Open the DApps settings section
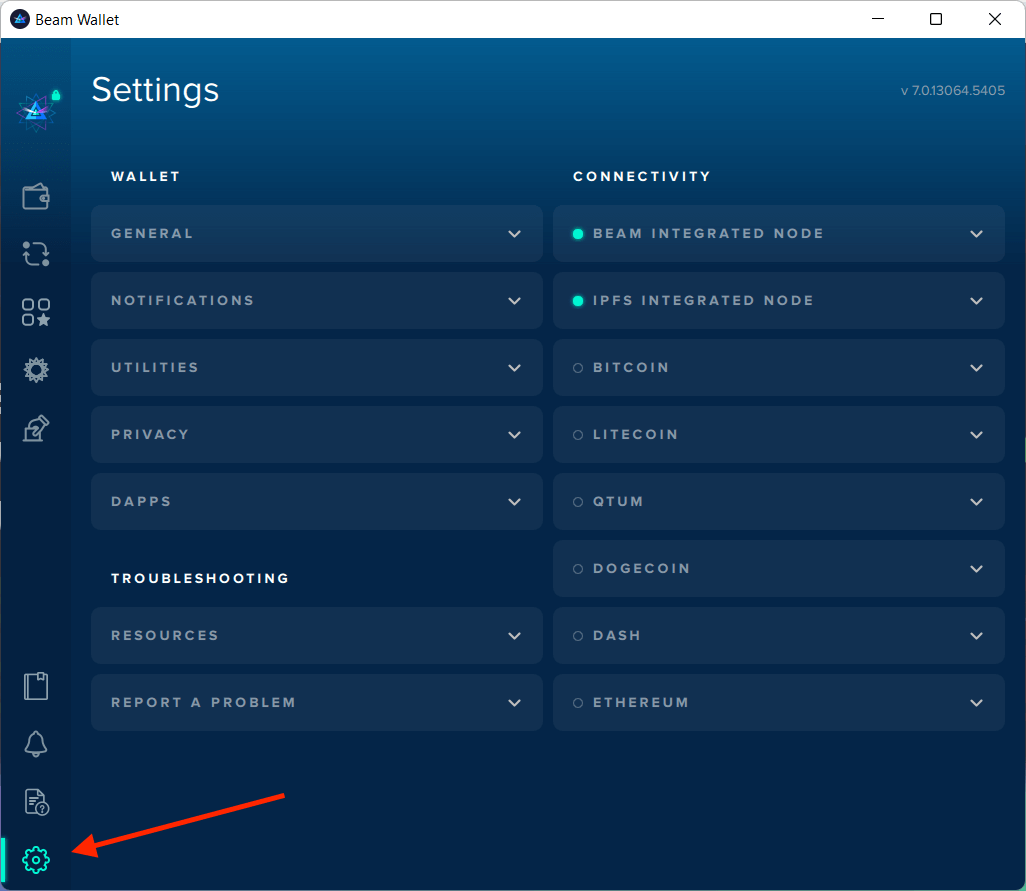 [316, 502]
